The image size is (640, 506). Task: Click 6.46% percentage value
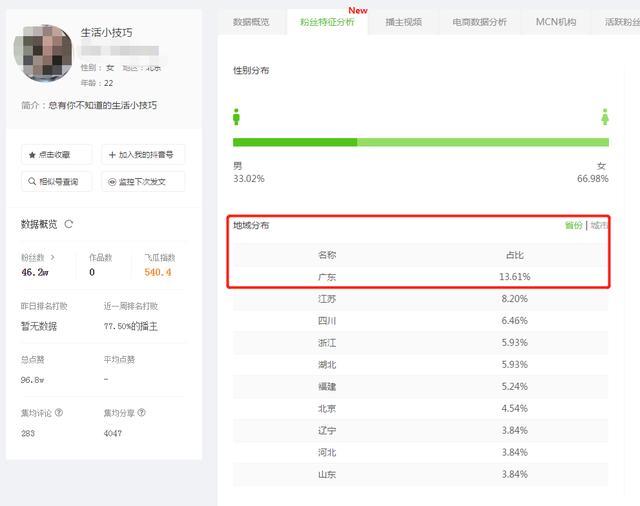[515, 321]
